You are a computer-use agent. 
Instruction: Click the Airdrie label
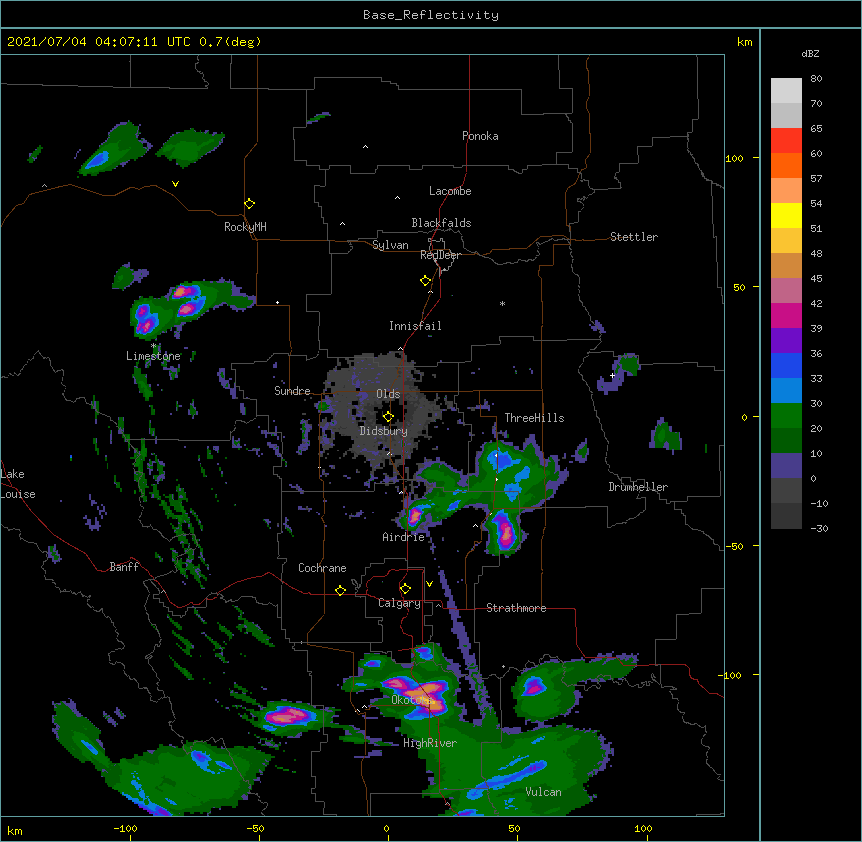coord(403,537)
